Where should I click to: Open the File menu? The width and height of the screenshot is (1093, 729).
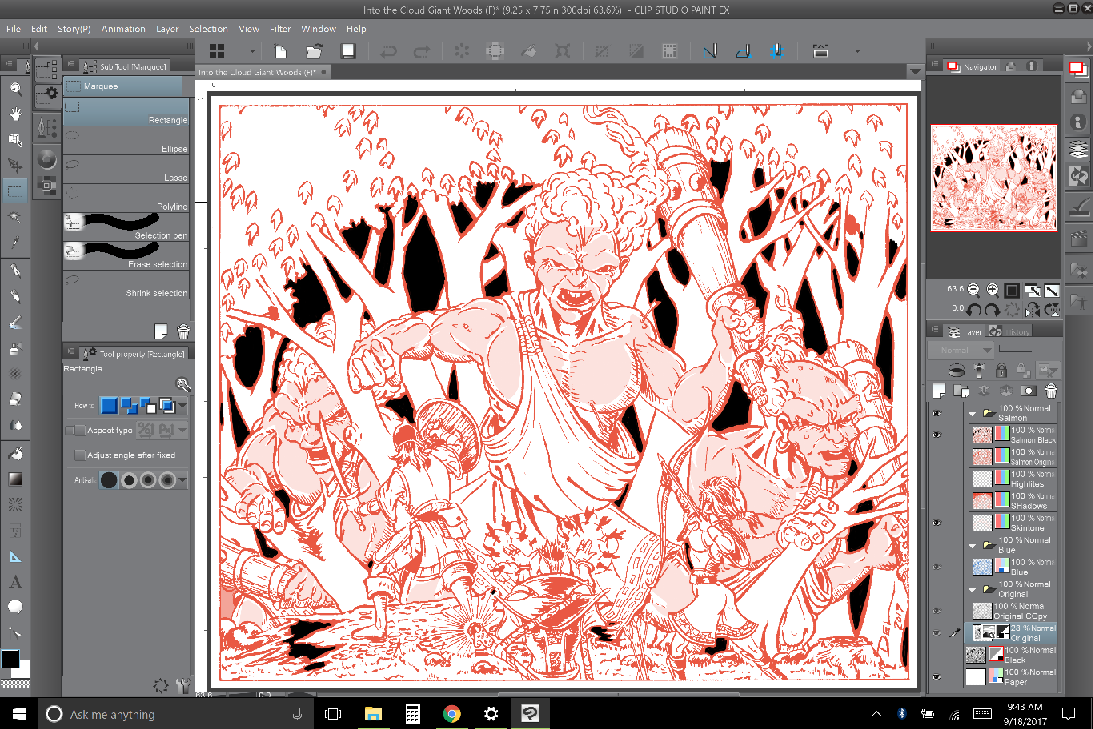[13, 29]
